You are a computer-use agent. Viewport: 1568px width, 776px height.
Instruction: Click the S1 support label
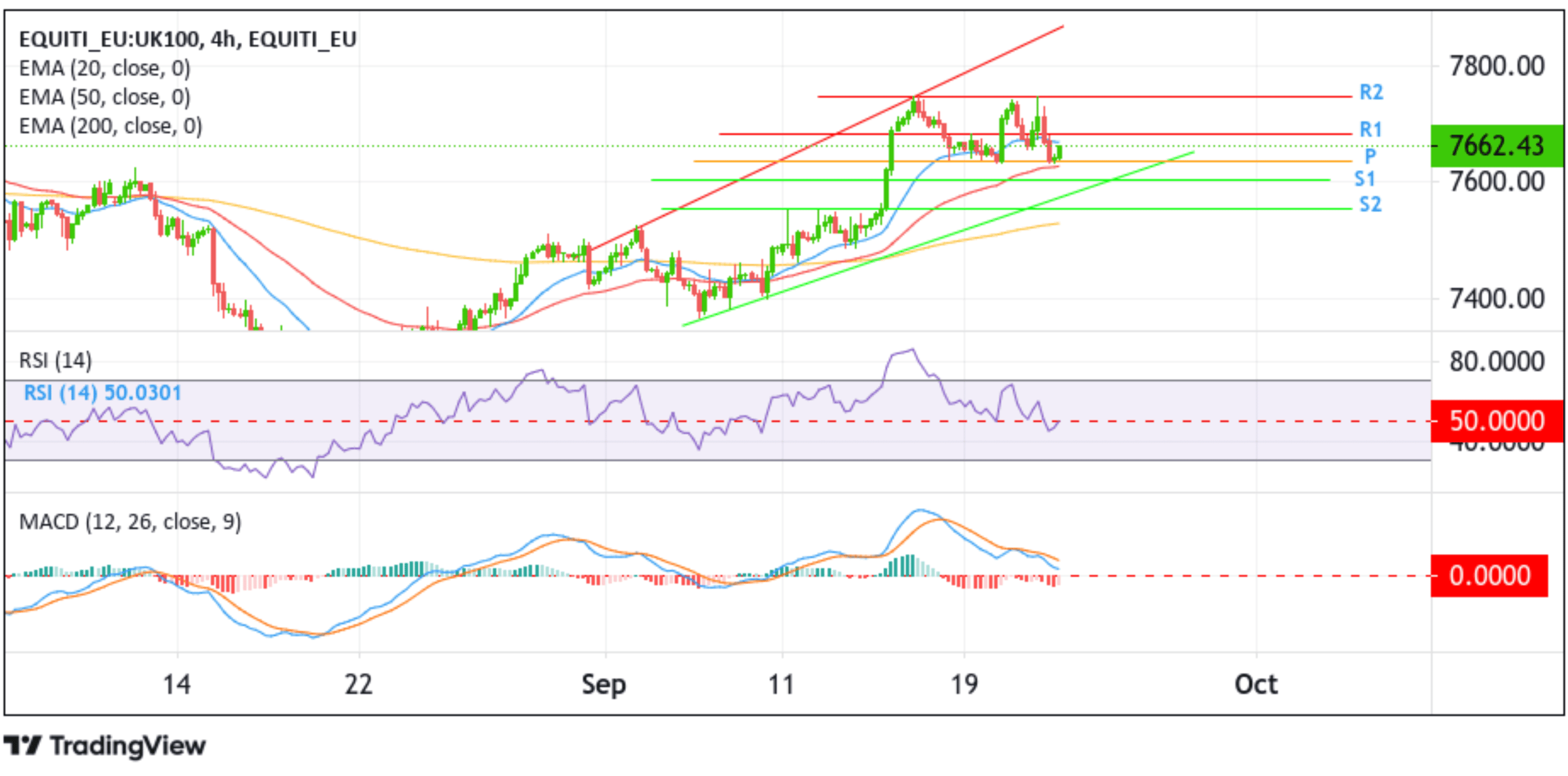(1365, 179)
